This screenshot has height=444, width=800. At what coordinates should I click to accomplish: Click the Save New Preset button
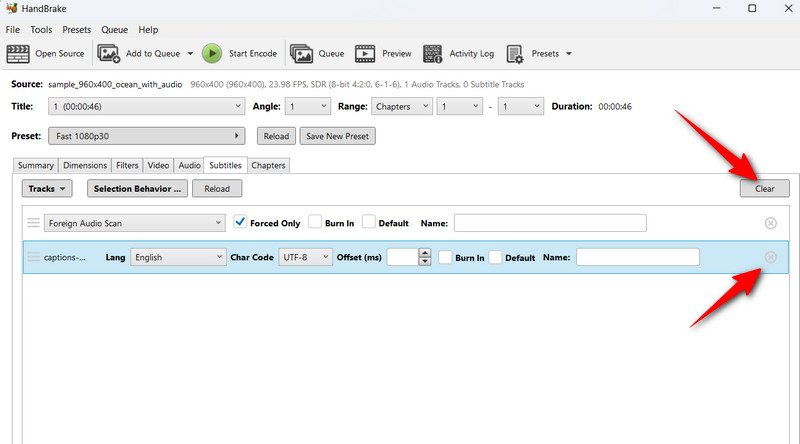pos(339,136)
